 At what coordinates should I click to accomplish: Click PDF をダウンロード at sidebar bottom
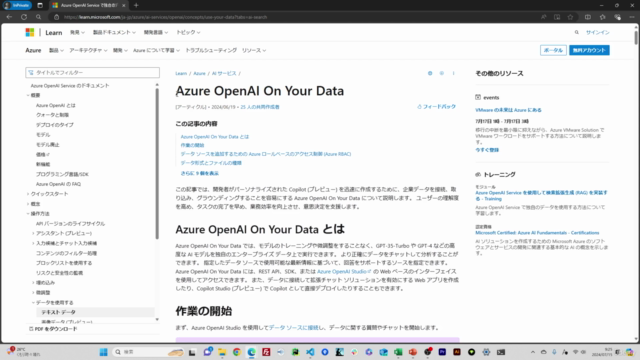53,329
